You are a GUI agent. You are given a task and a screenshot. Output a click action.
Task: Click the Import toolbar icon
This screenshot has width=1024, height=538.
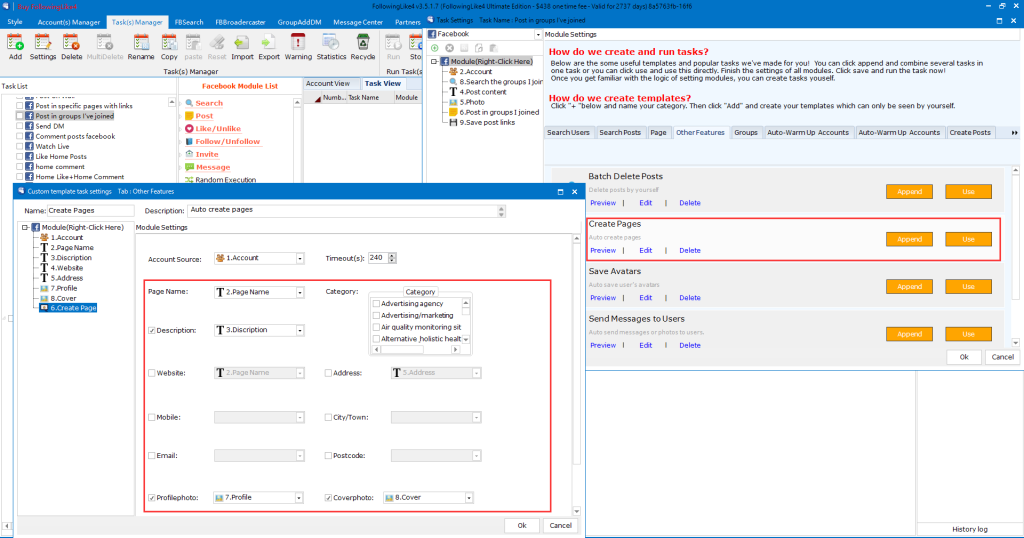point(242,47)
